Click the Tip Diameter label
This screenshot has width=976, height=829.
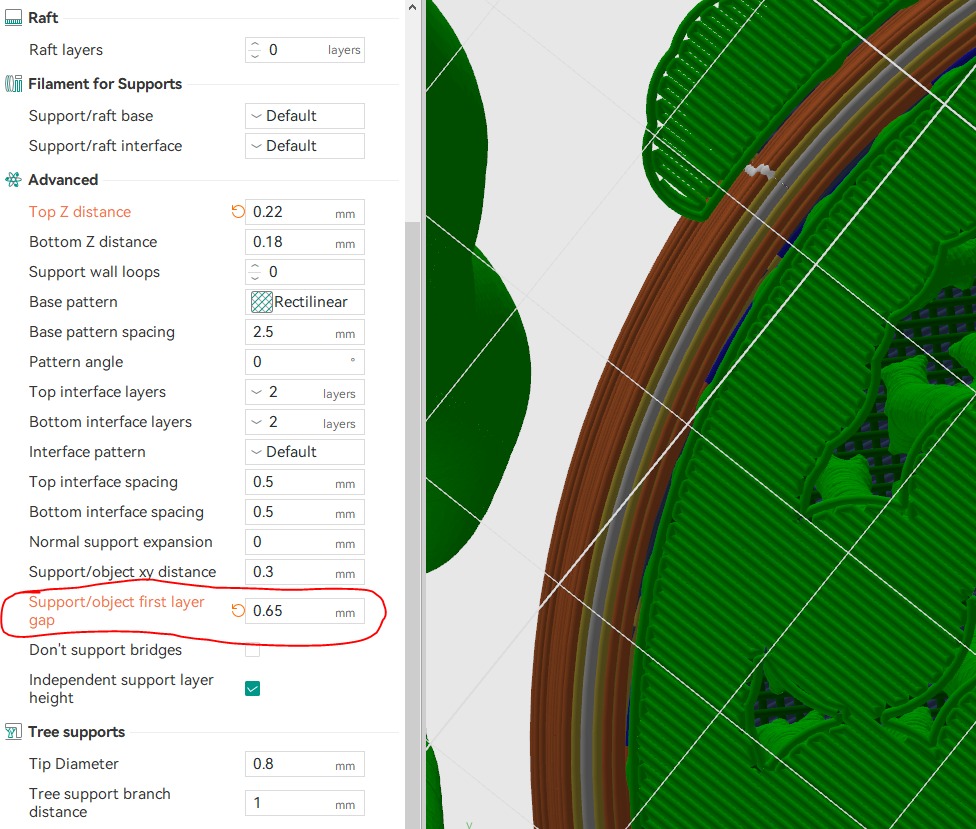coord(73,764)
